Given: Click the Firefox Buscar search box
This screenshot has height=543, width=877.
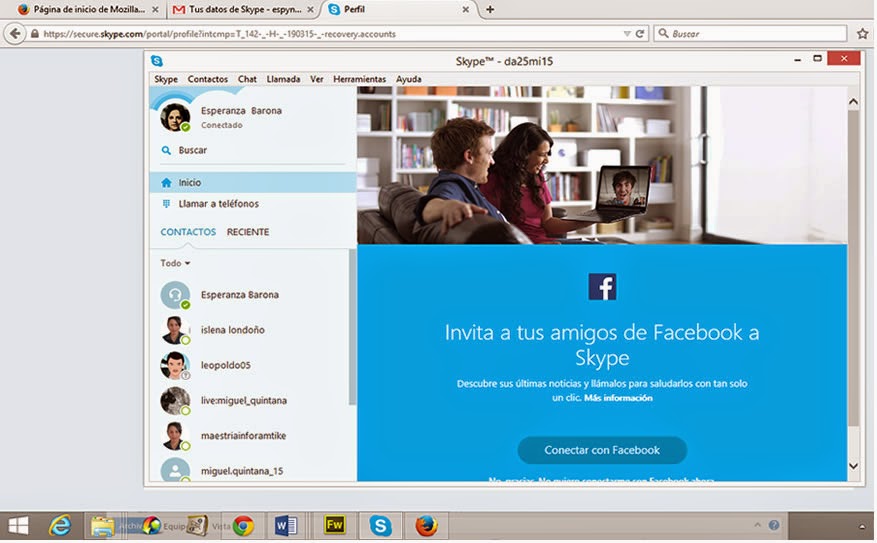Looking at the screenshot, I should pyautogui.click(x=749, y=34).
